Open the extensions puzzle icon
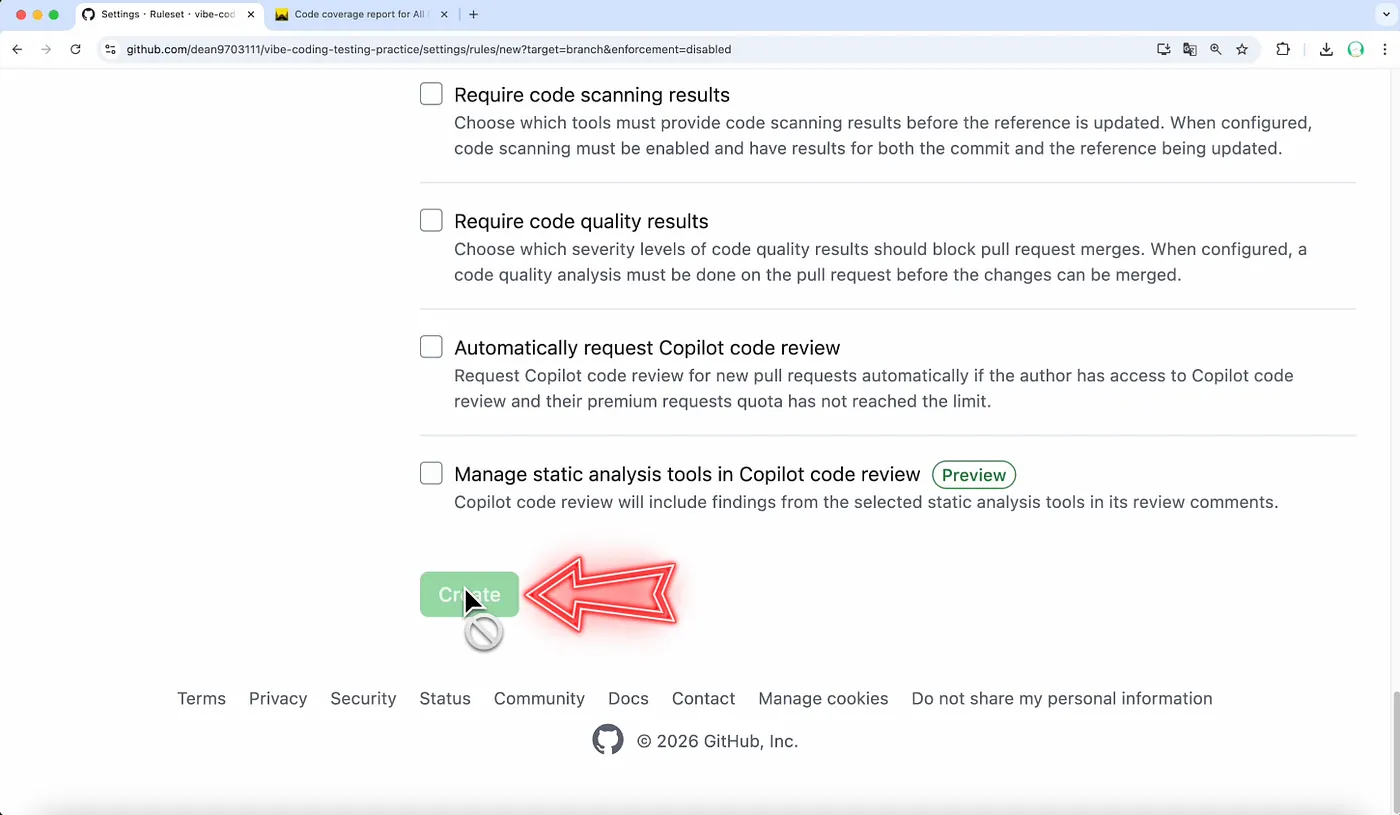Image resolution: width=1400 pixels, height=815 pixels. pos(1283,49)
